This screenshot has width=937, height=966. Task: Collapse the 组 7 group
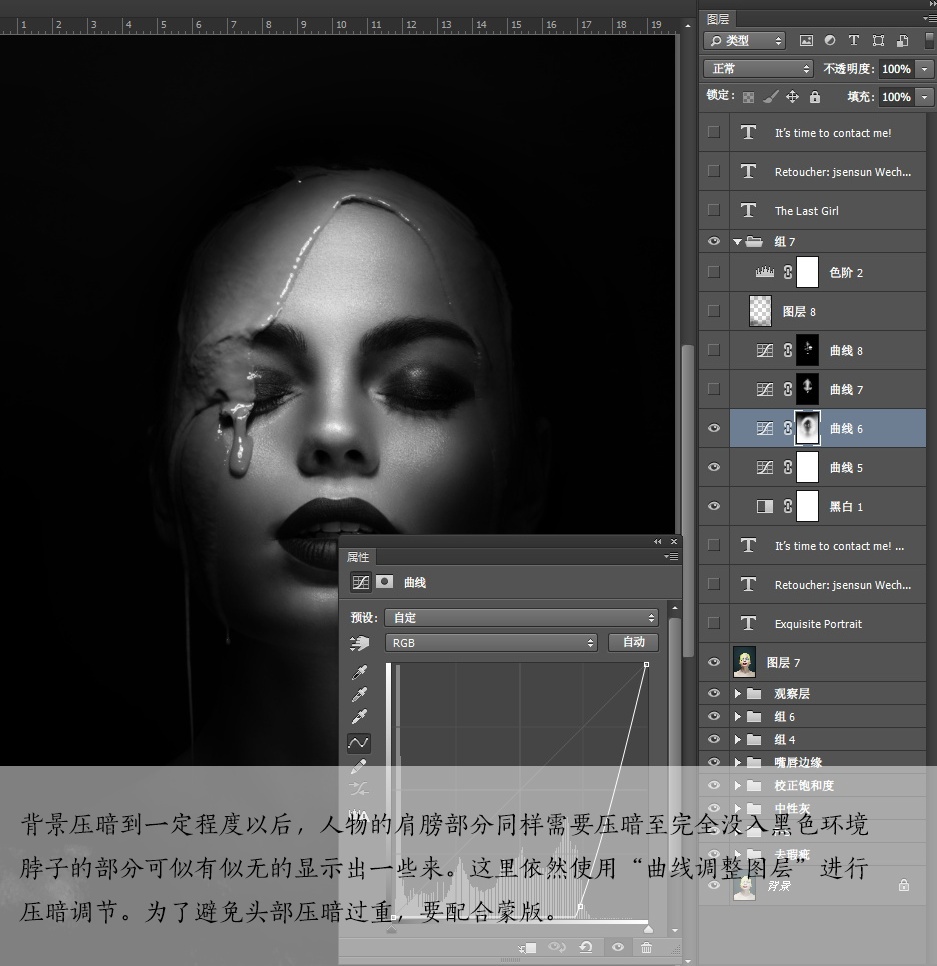click(737, 242)
